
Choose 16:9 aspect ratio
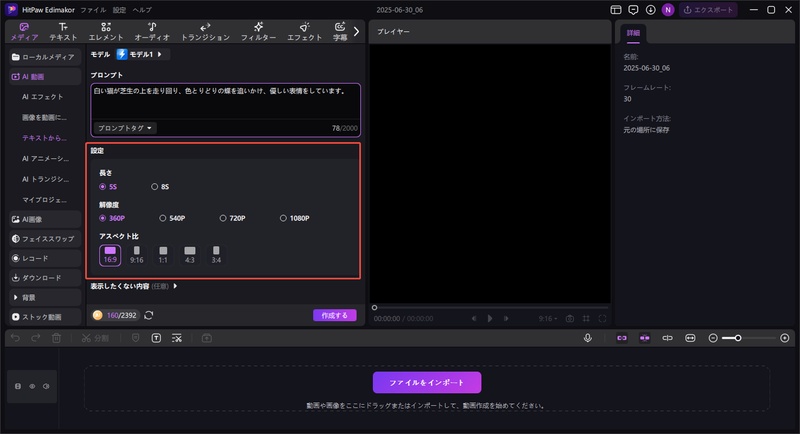110,255
